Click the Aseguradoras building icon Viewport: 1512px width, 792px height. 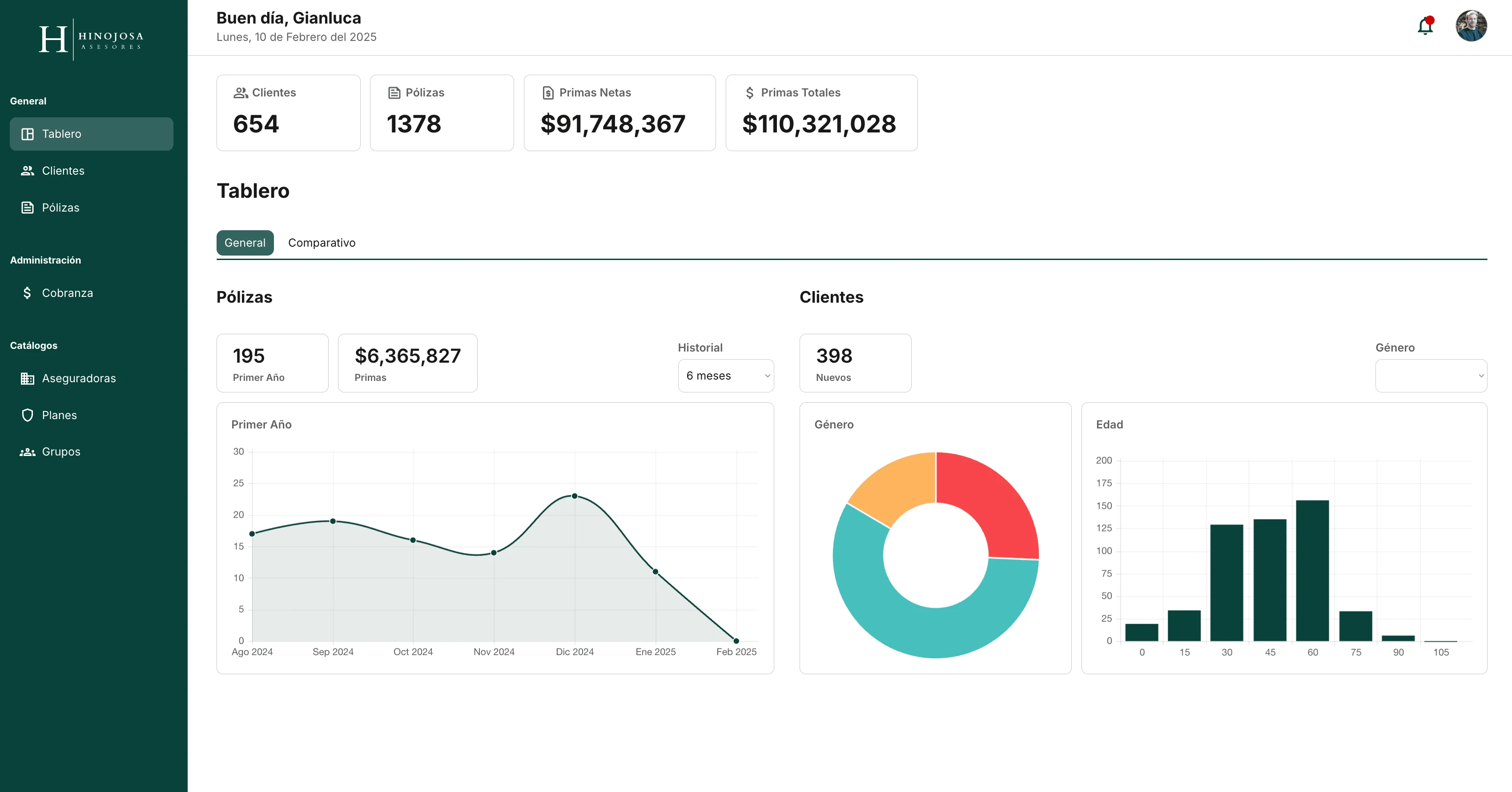coord(28,378)
